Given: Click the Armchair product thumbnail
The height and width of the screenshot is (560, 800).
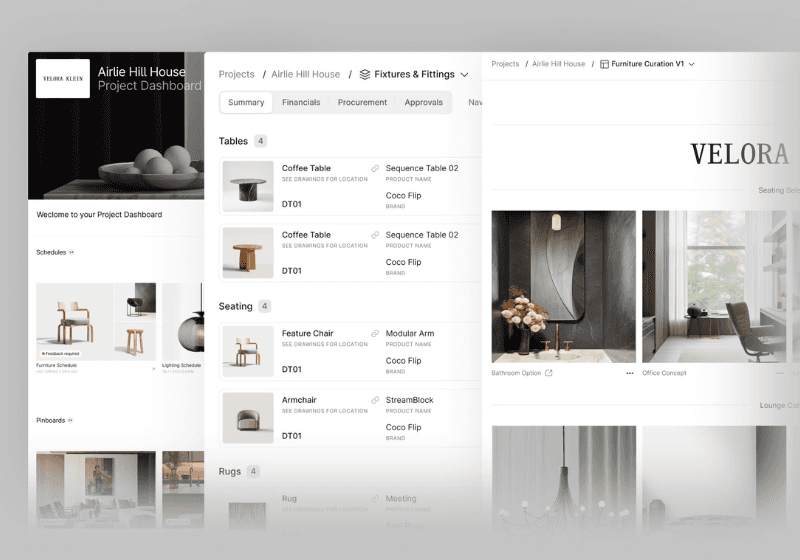Looking at the screenshot, I should [x=248, y=418].
